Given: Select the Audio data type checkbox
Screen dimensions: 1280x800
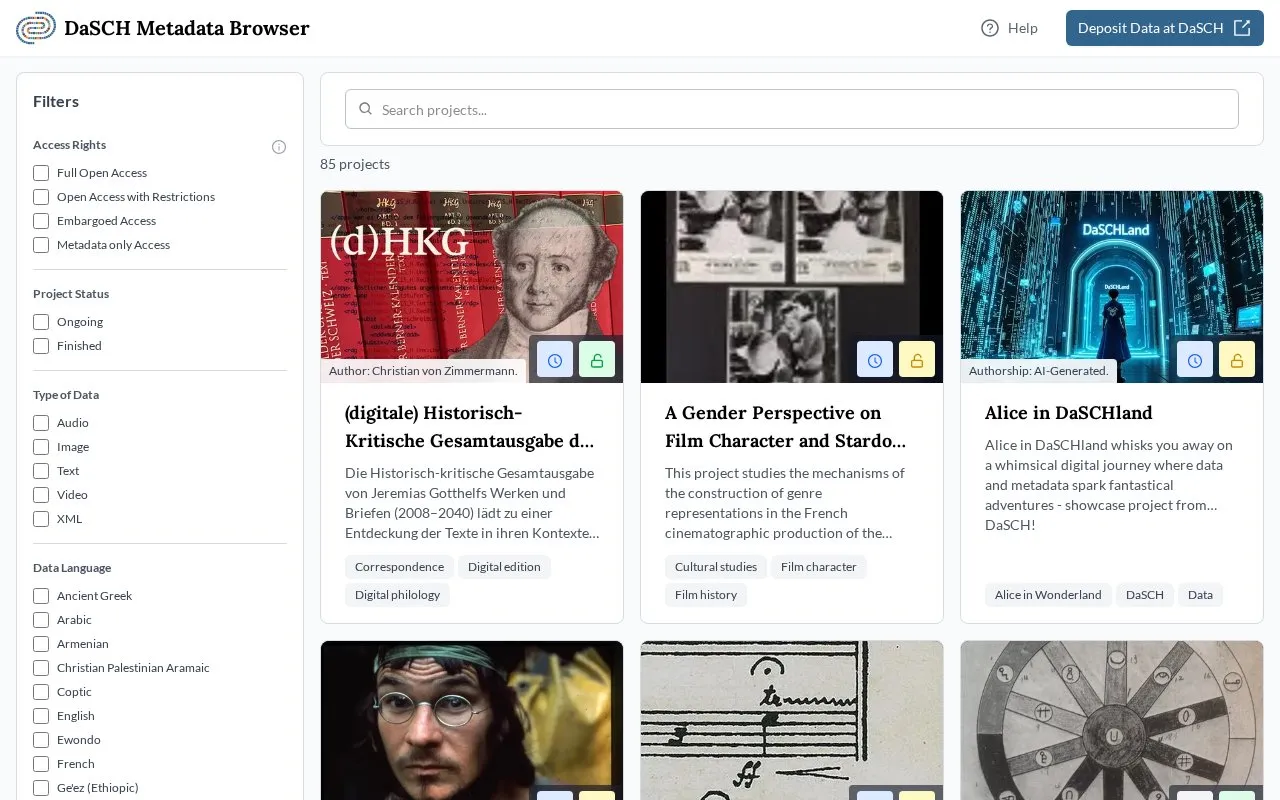Looking at the screenshot, I should coord(41,423).
